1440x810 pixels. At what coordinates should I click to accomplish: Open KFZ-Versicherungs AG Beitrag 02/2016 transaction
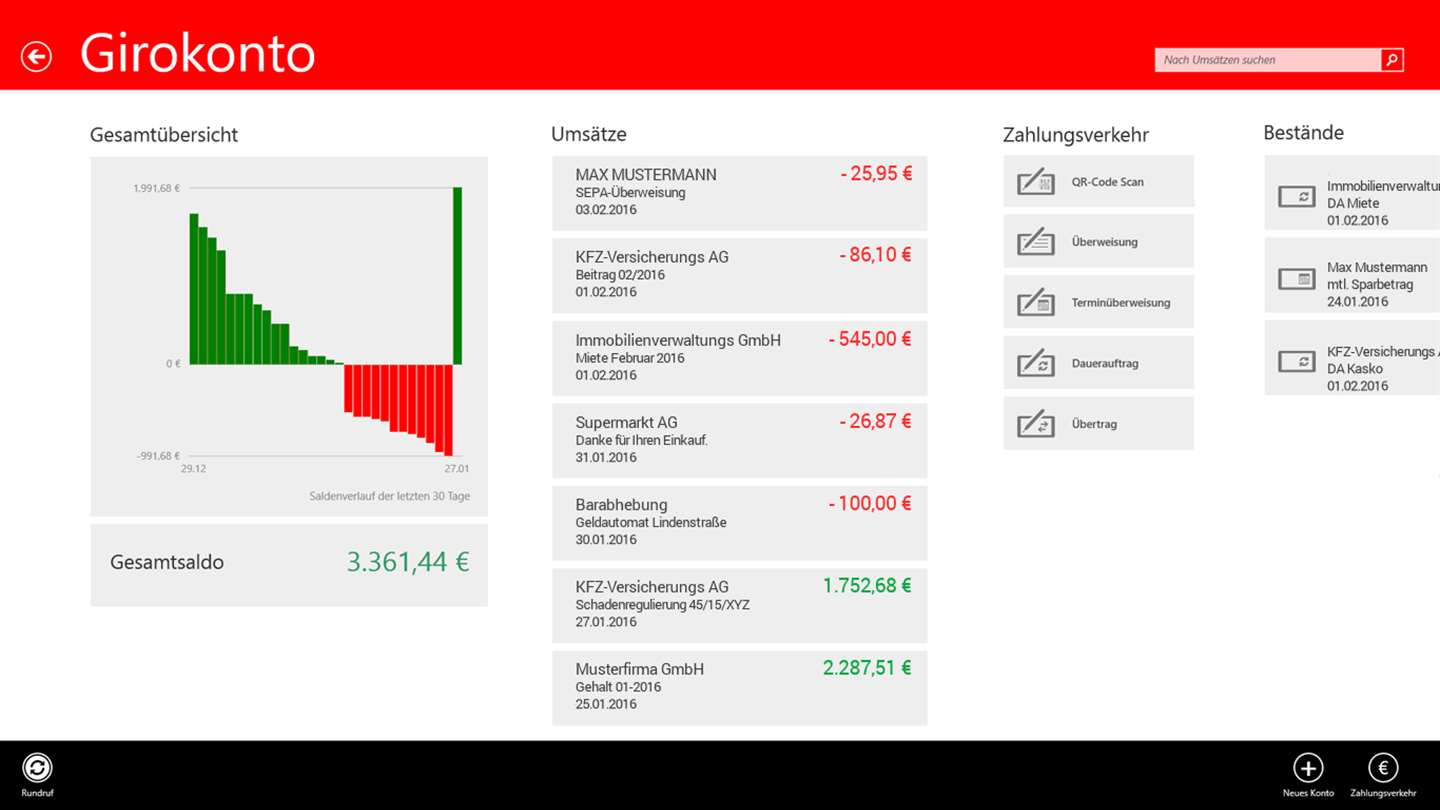pyautogui.click(x=739, y=276)
